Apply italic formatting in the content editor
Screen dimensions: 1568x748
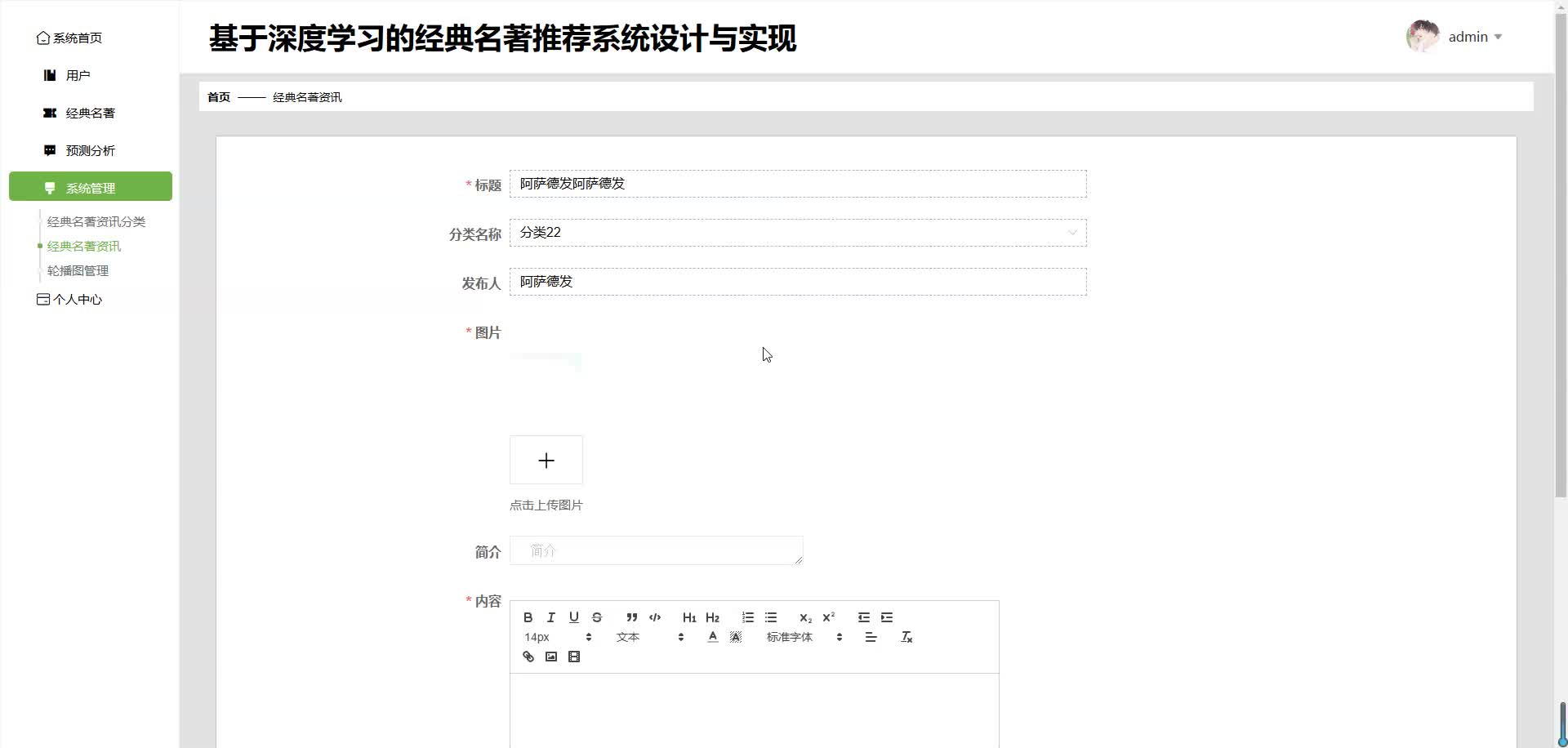pos(551,617)
